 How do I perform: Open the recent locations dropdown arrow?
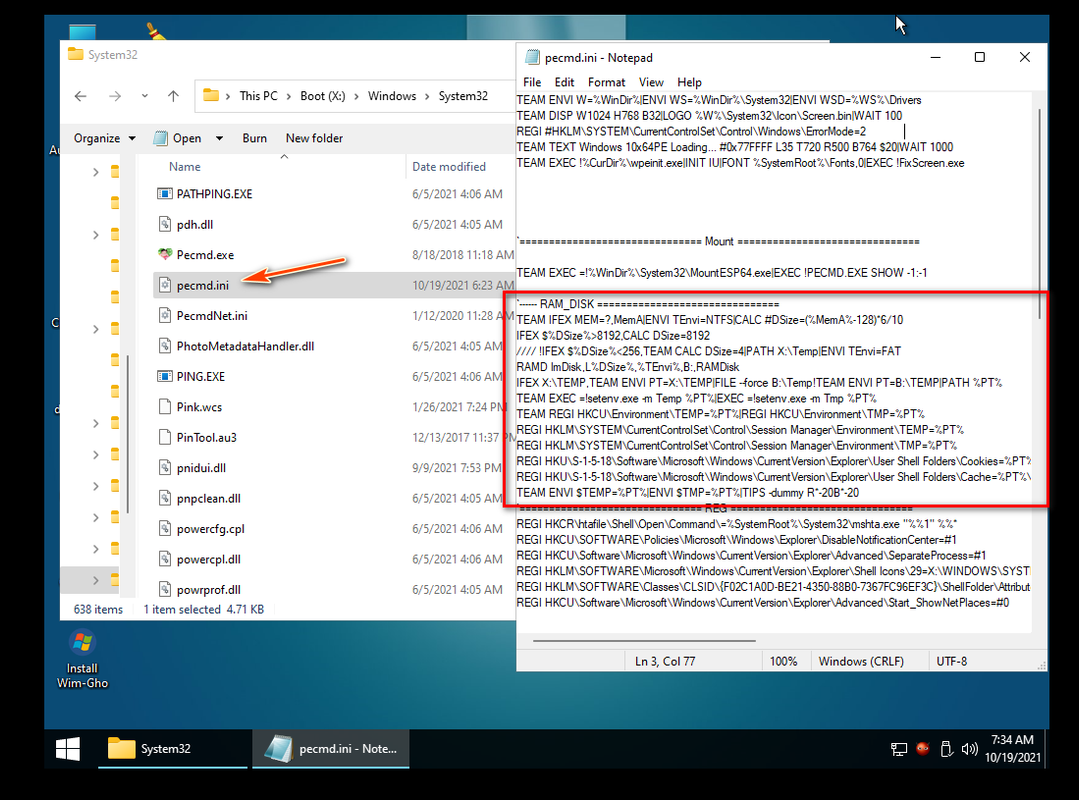click(x=145, y=96)
